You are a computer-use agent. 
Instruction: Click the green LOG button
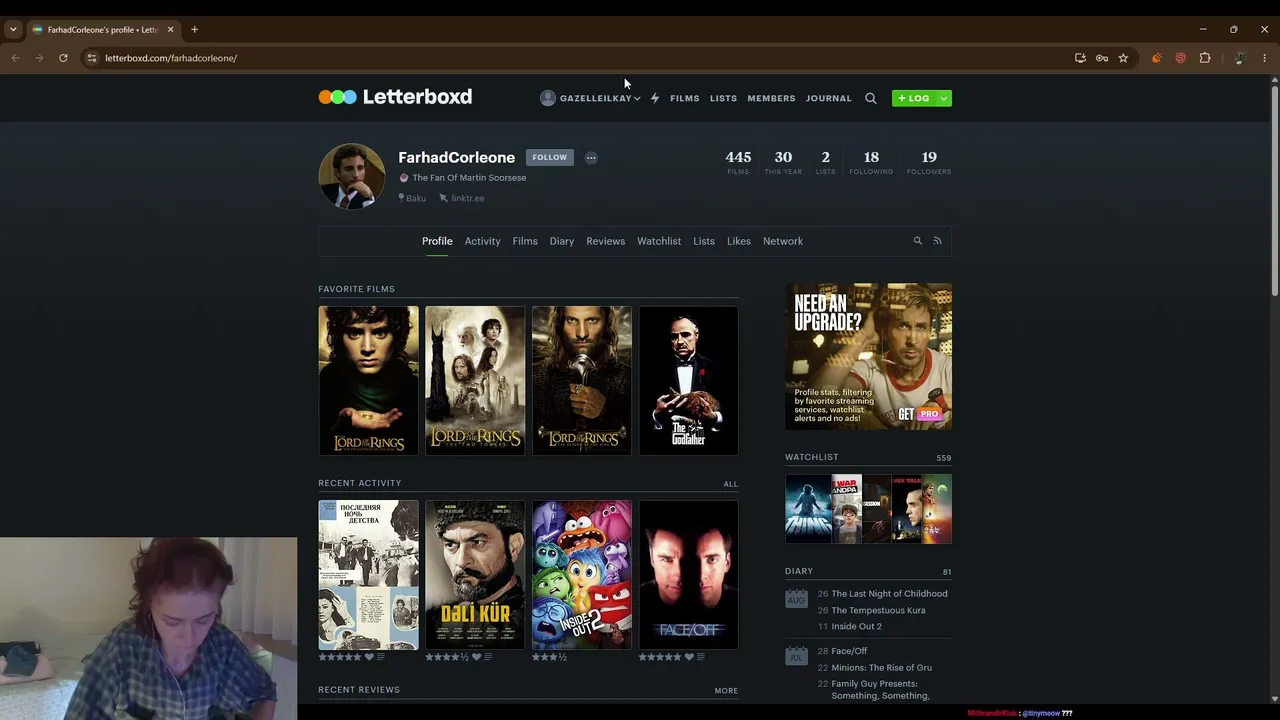click(x=914, y=98)
